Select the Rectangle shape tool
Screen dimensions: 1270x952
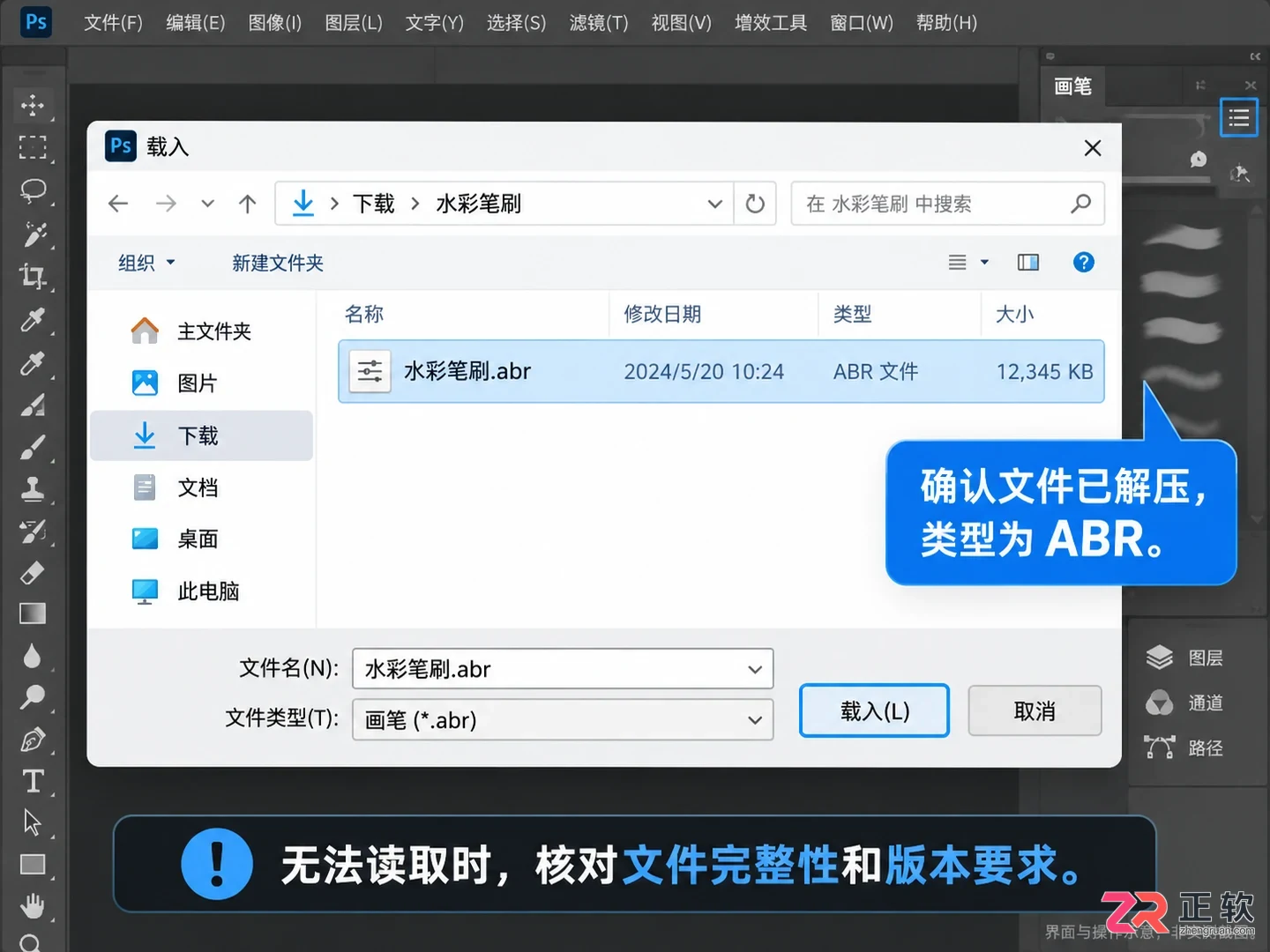point(33,865)
